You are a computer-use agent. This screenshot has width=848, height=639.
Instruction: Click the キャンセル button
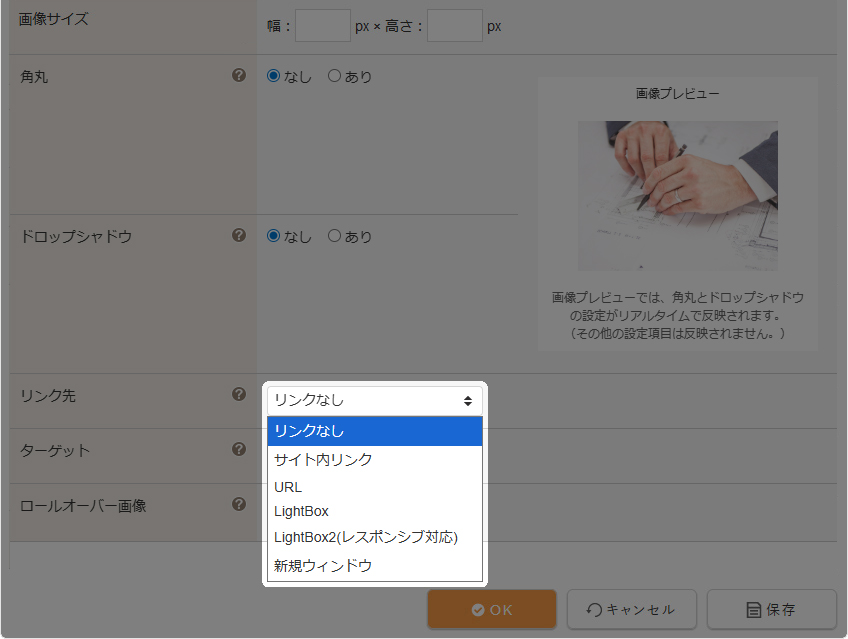tap(631, 609)
